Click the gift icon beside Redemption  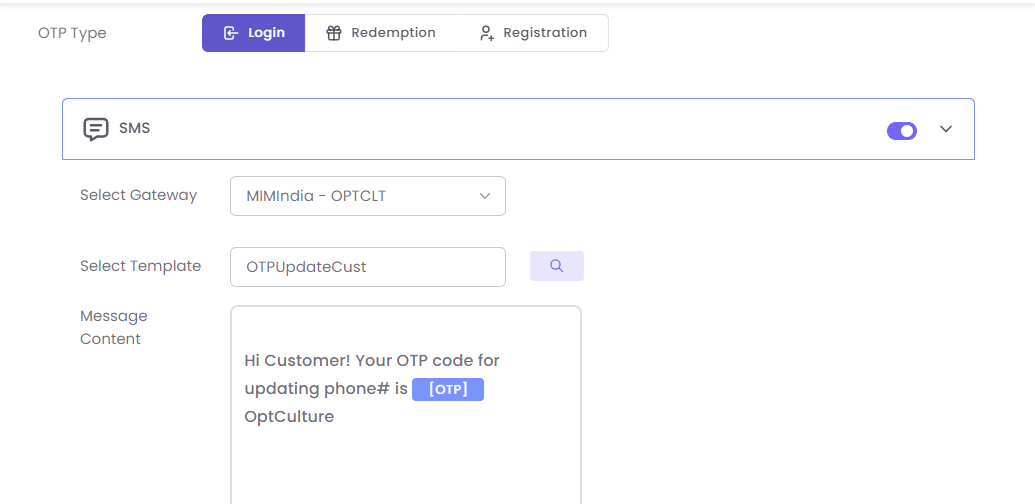(334, 33)
